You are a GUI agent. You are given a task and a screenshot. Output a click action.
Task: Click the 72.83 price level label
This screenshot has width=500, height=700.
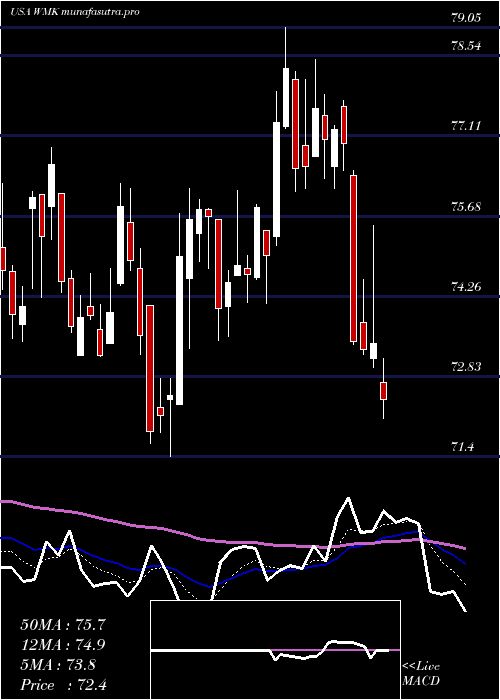point(466,367)
